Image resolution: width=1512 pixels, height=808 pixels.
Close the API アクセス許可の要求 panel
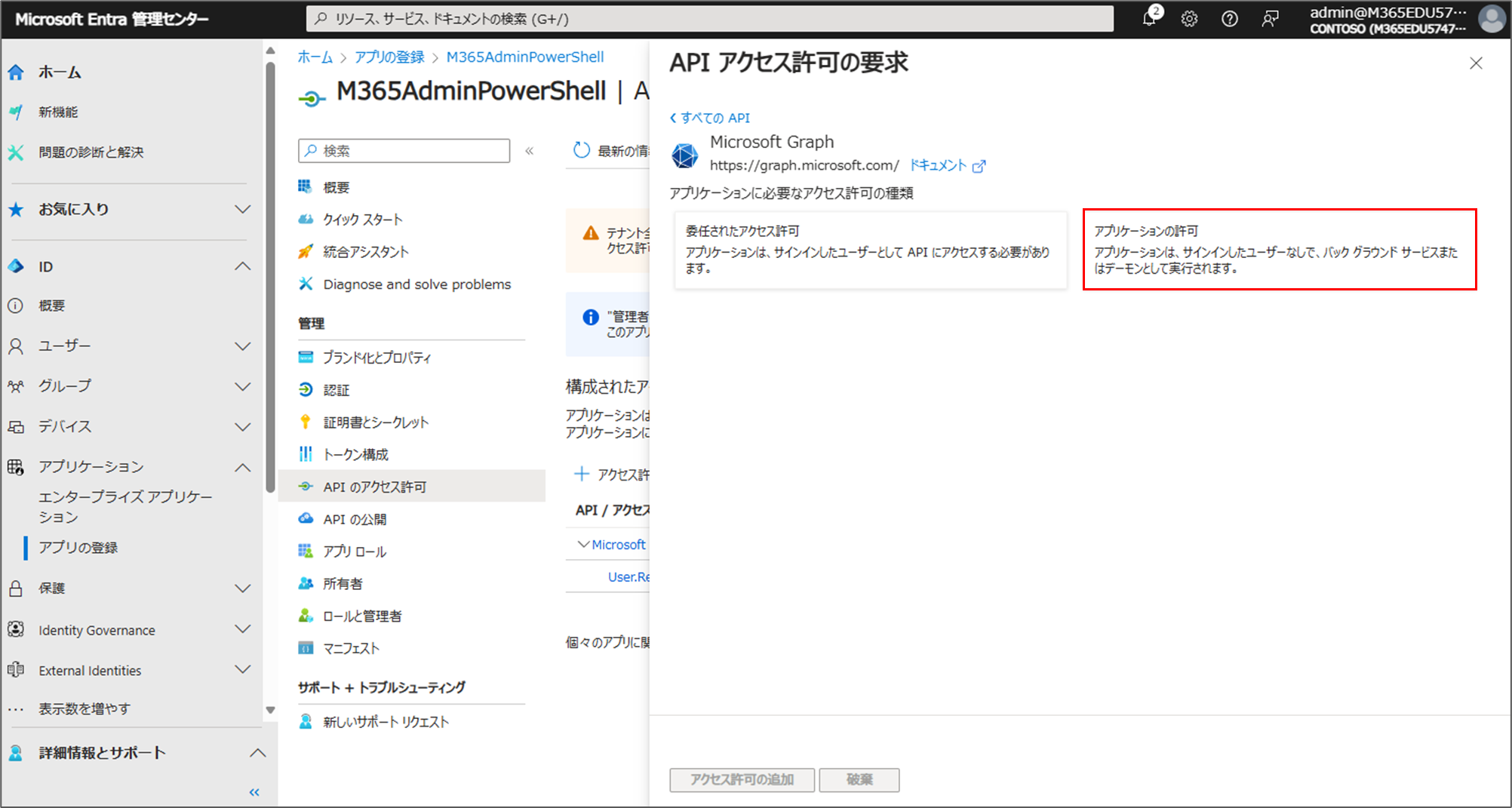click(x=1476, y=63)
